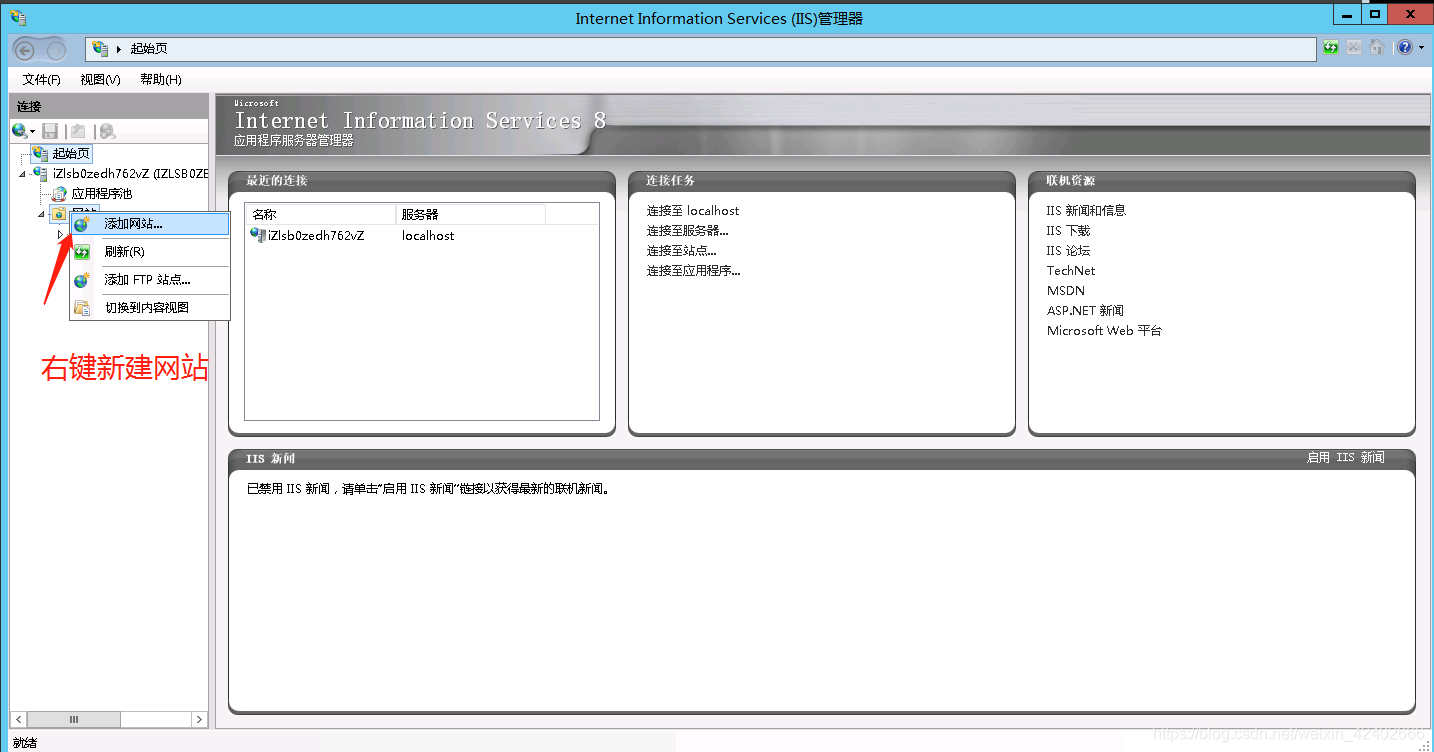Screen dimensions: 1434x752
Task: Open the 帮助(H) menu
Action: point(161,80)
